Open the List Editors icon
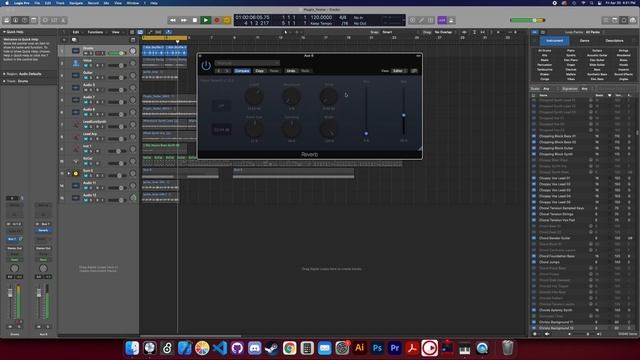 click(x=606, y=20)
